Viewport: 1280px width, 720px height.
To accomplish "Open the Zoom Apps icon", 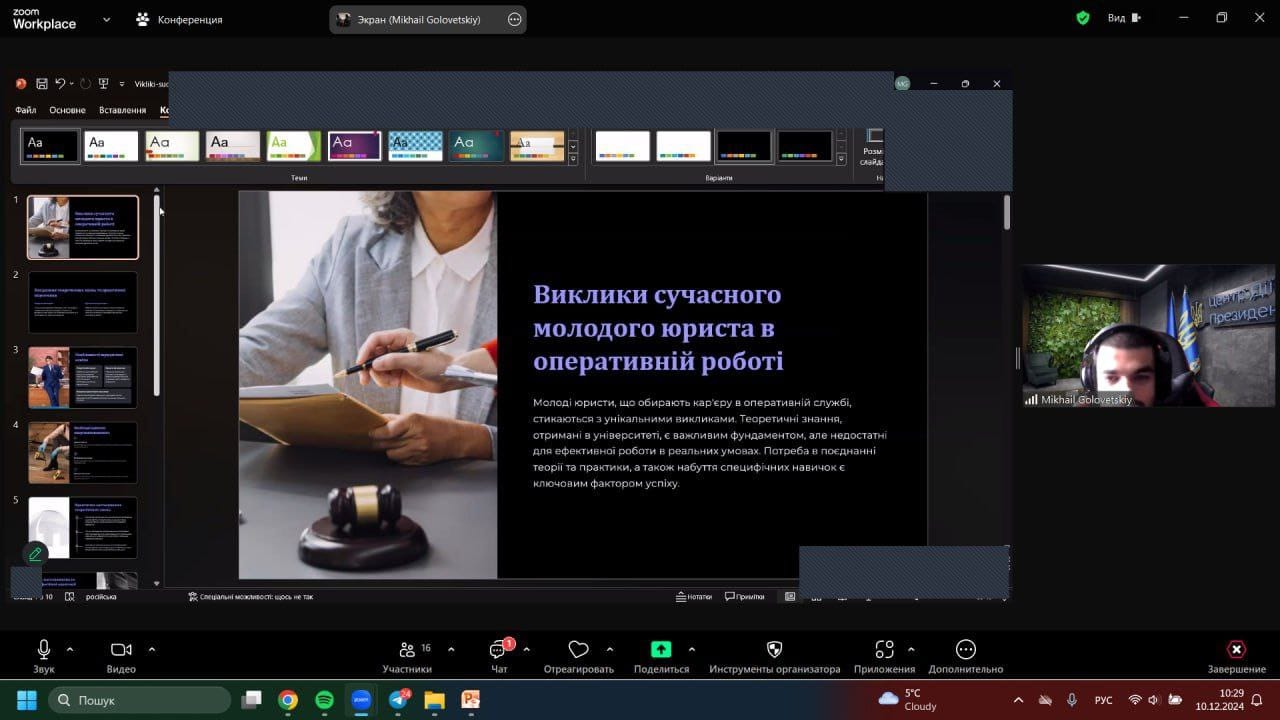I will point(884,650).
